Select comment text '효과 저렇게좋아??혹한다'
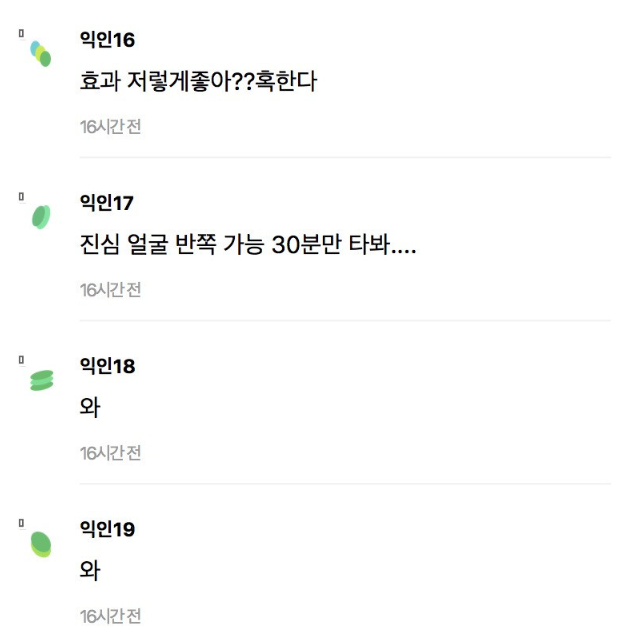The image size is (630, 642). [198, 81]
